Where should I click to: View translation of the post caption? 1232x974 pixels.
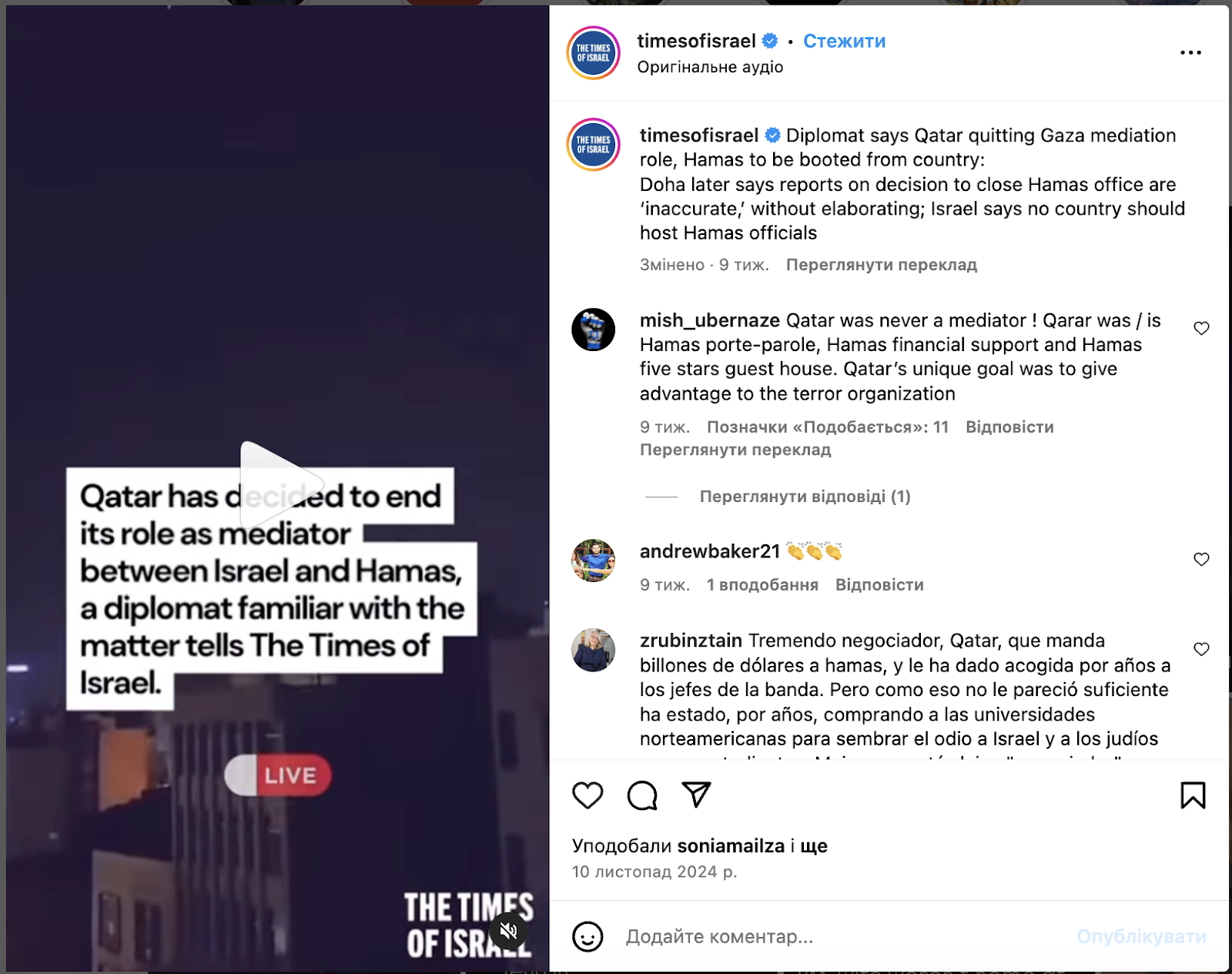pos(881,265)
